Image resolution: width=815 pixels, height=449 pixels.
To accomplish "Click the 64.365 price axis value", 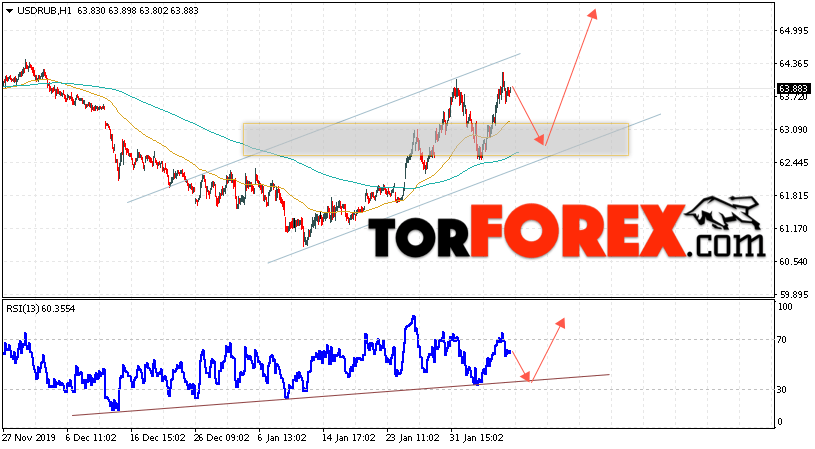I will point(793,63).
